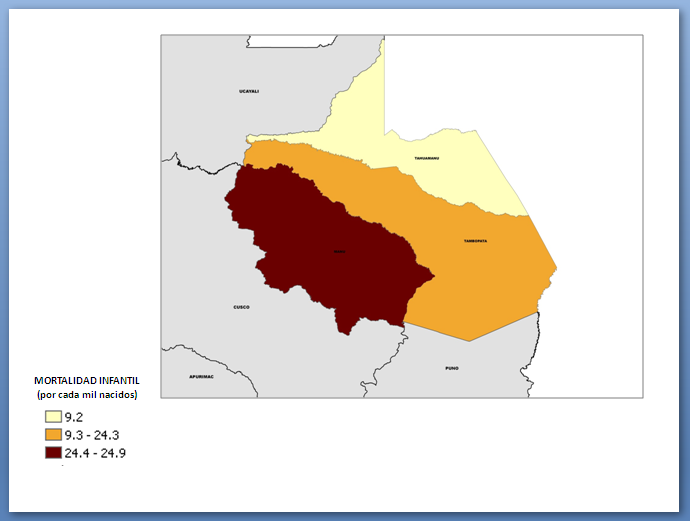Image resolution: width=690 pixels, height=521 pixels.
Task: Click the '9.2' legend value text
Action: click(75, 417)
